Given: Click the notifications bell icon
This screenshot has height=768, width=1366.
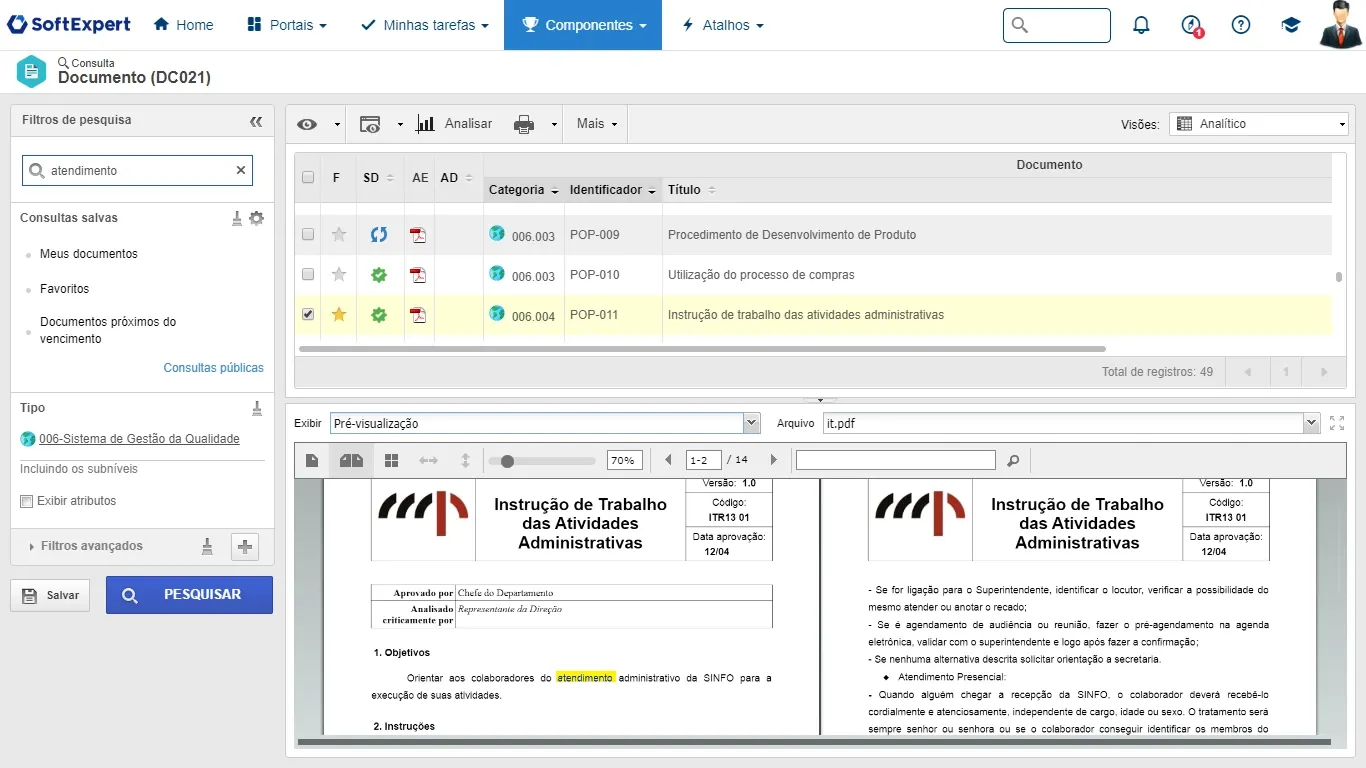Looking at the screenshot, I should [1141, 25].
